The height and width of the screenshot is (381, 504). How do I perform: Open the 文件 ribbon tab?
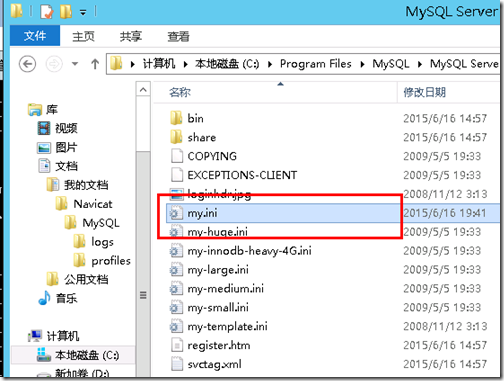[35, 36]
